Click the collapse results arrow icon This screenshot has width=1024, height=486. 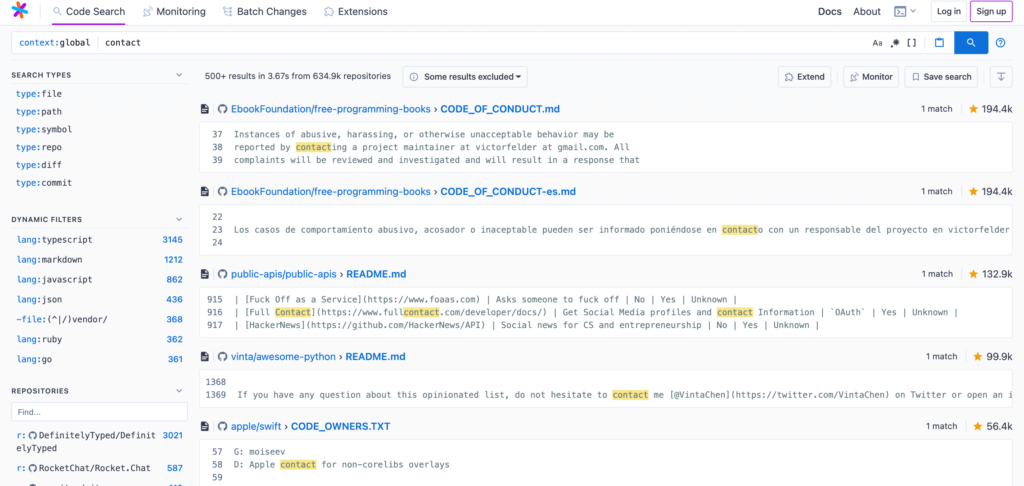(x=1000, y=76)
